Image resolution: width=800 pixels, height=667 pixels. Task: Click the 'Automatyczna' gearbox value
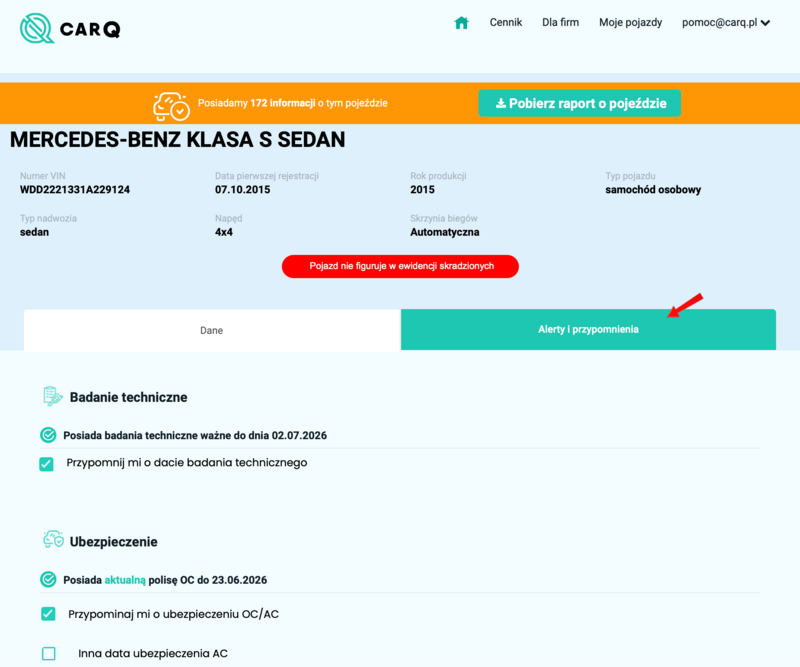[444, 232]
